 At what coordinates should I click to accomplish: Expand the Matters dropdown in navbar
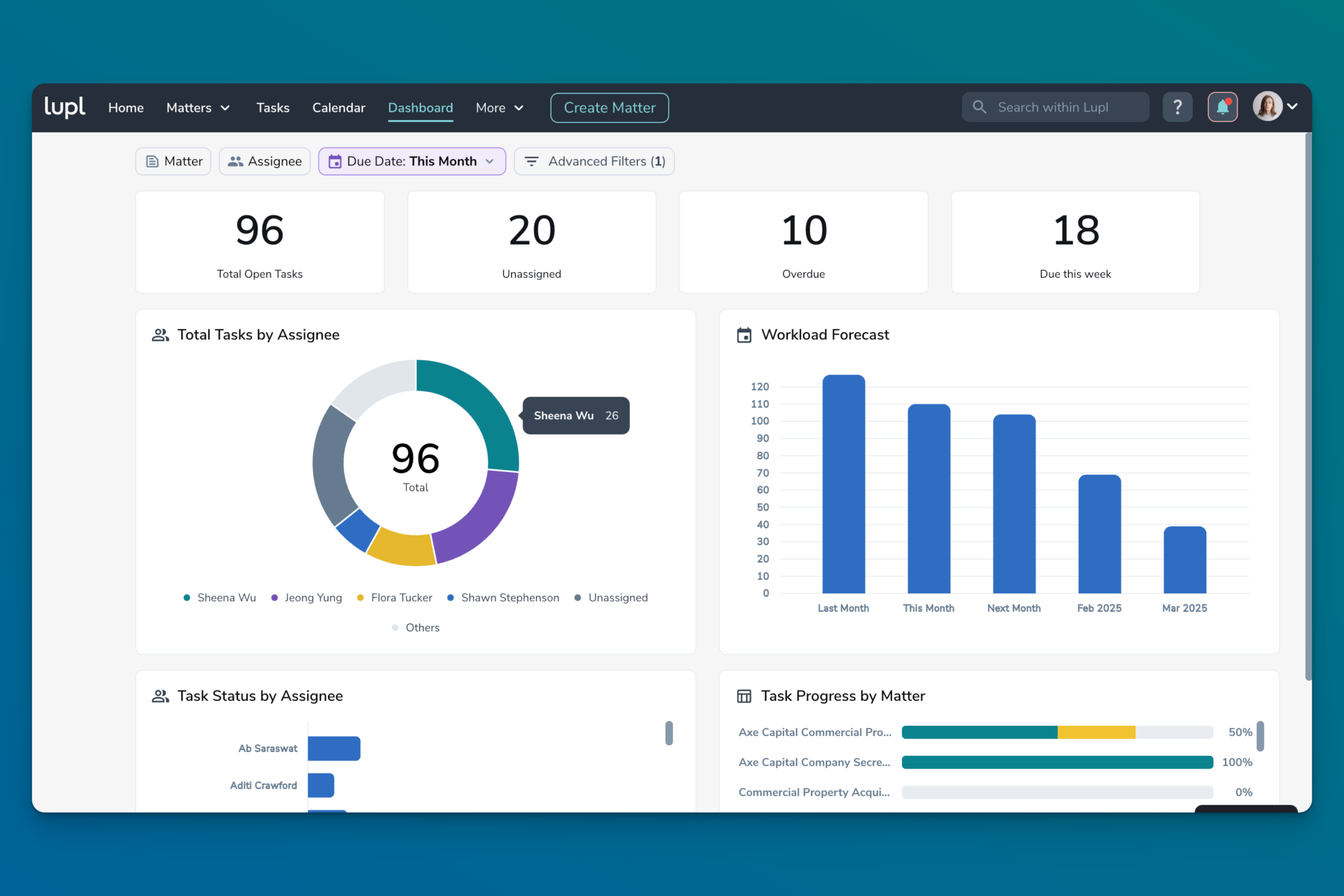click(198, 108)
